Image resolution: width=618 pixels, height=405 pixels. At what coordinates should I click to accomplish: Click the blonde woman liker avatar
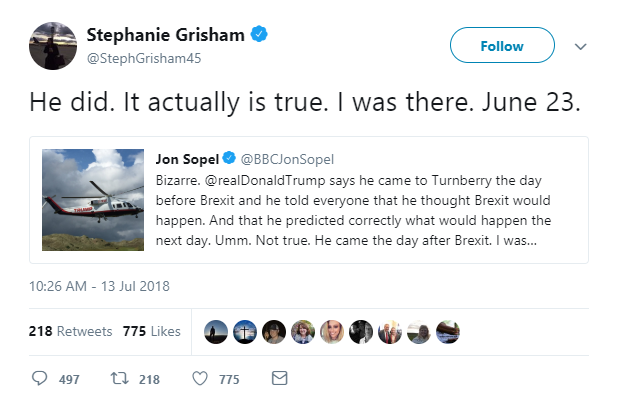[332, 331]
